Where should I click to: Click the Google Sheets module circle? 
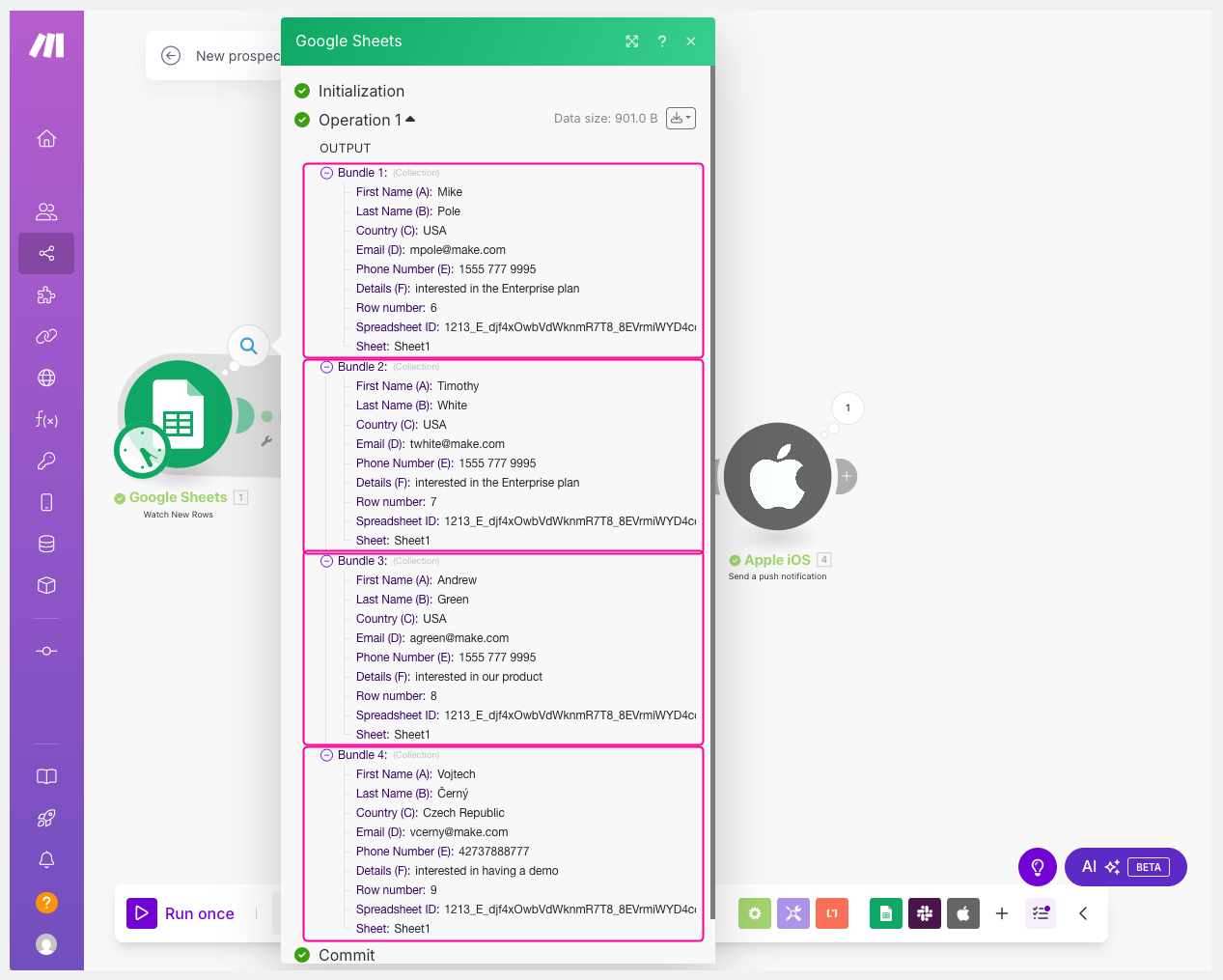[x=179, y=413]
